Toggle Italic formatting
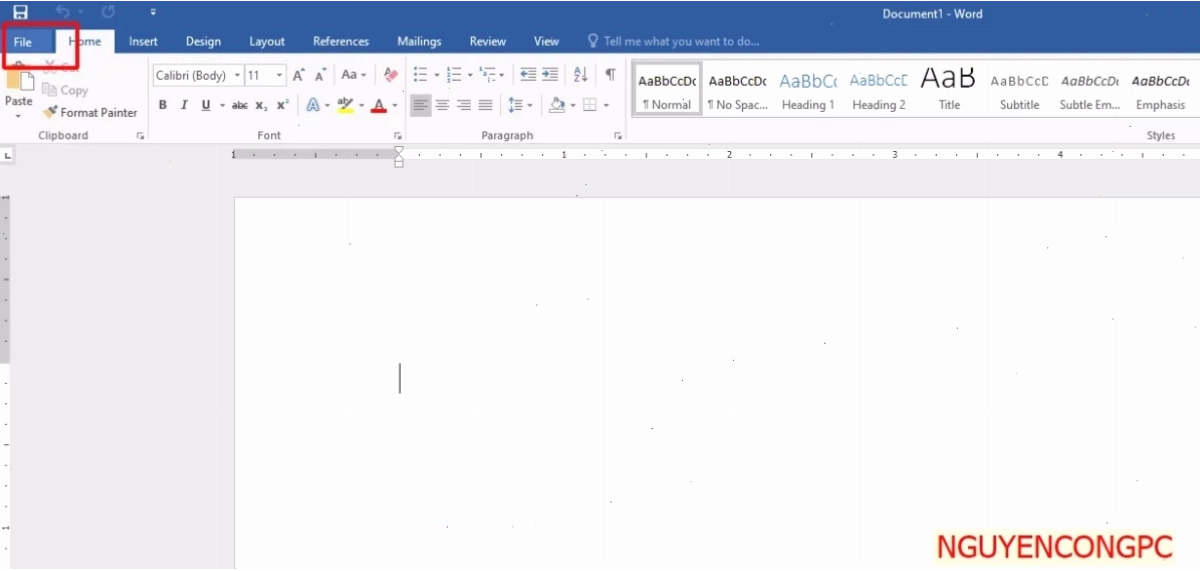Screen dimensions: 1200x571 click(x=184, y=105)
